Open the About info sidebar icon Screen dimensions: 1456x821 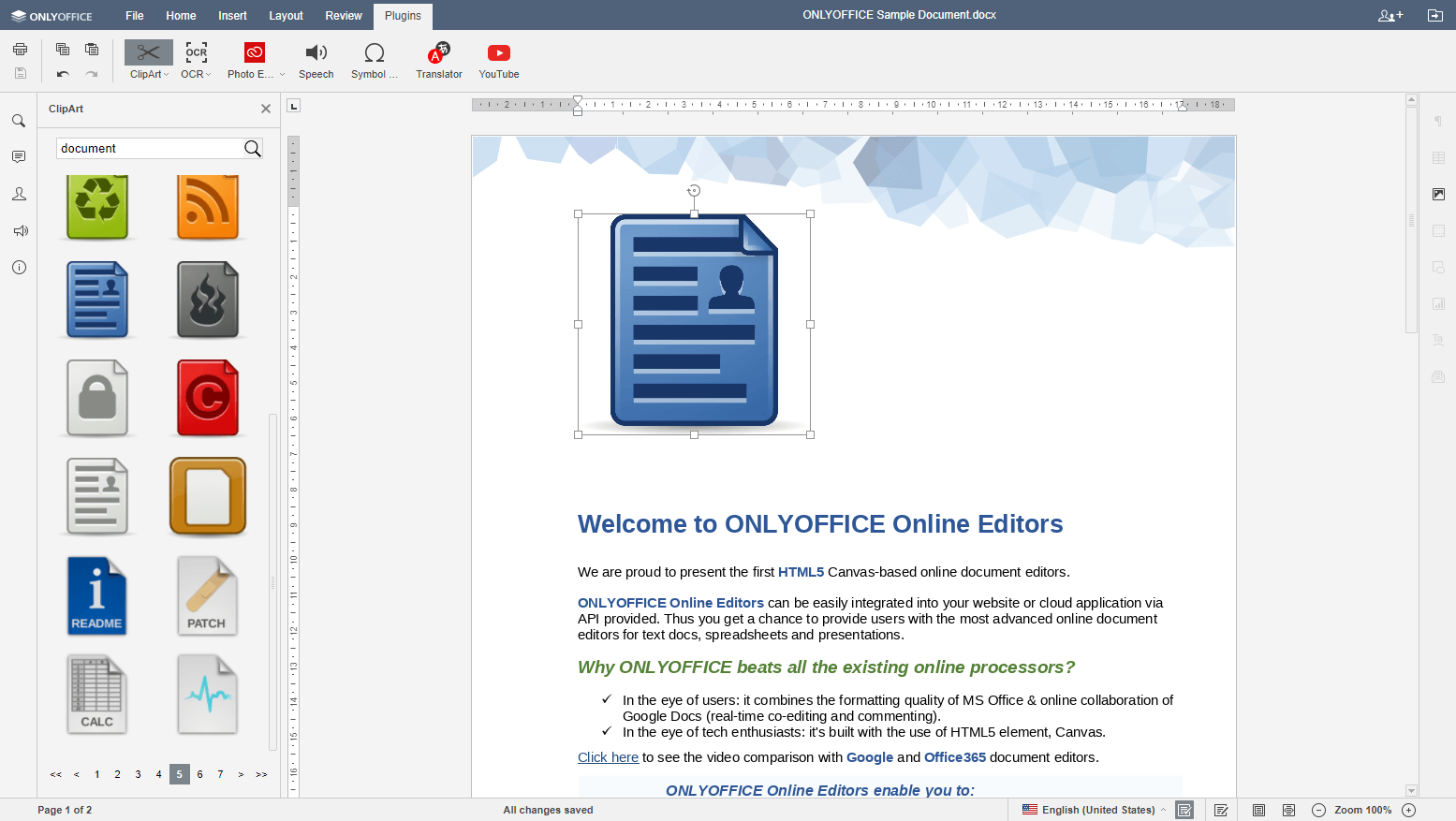[19, 267]
